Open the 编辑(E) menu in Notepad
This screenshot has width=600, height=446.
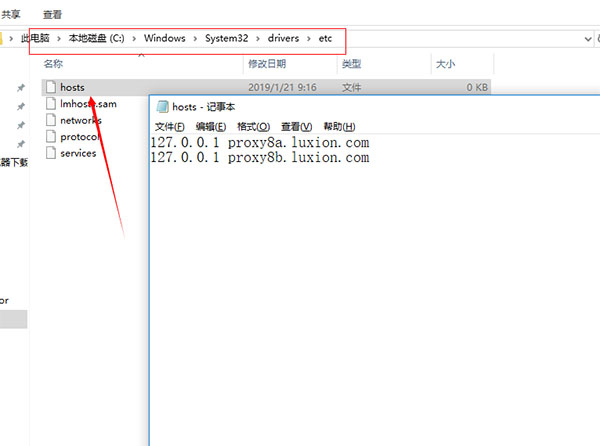pos(211,127)
